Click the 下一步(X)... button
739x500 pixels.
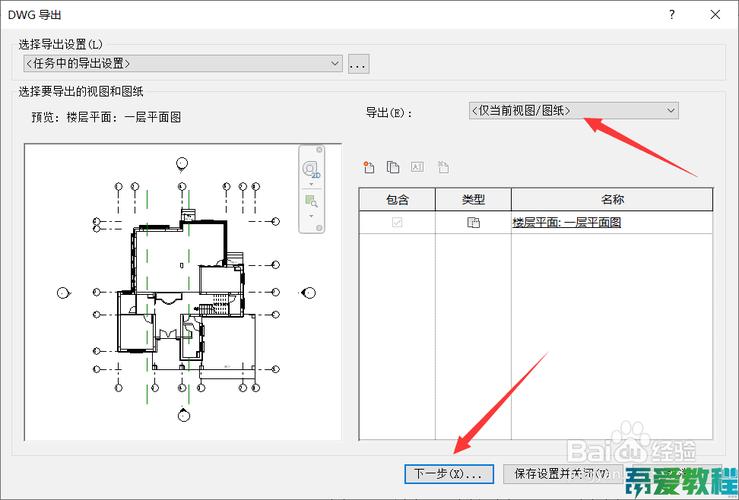point(449,474)
